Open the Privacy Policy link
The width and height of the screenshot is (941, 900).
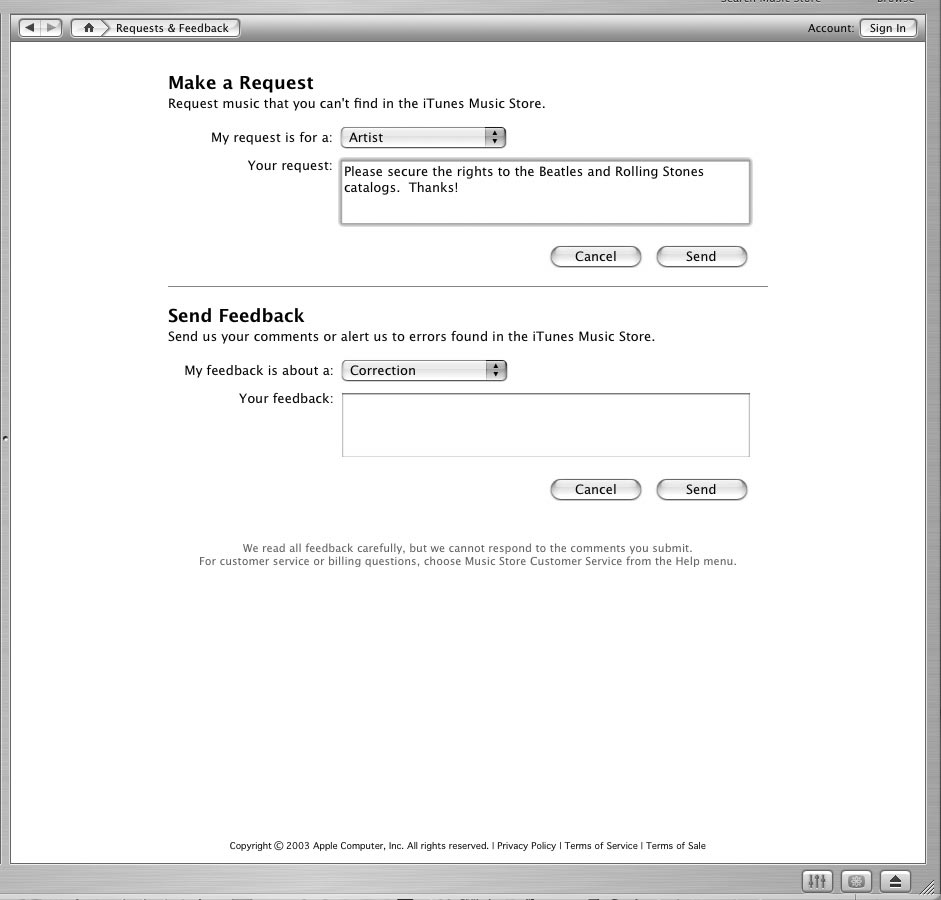(x=526, y=845)
